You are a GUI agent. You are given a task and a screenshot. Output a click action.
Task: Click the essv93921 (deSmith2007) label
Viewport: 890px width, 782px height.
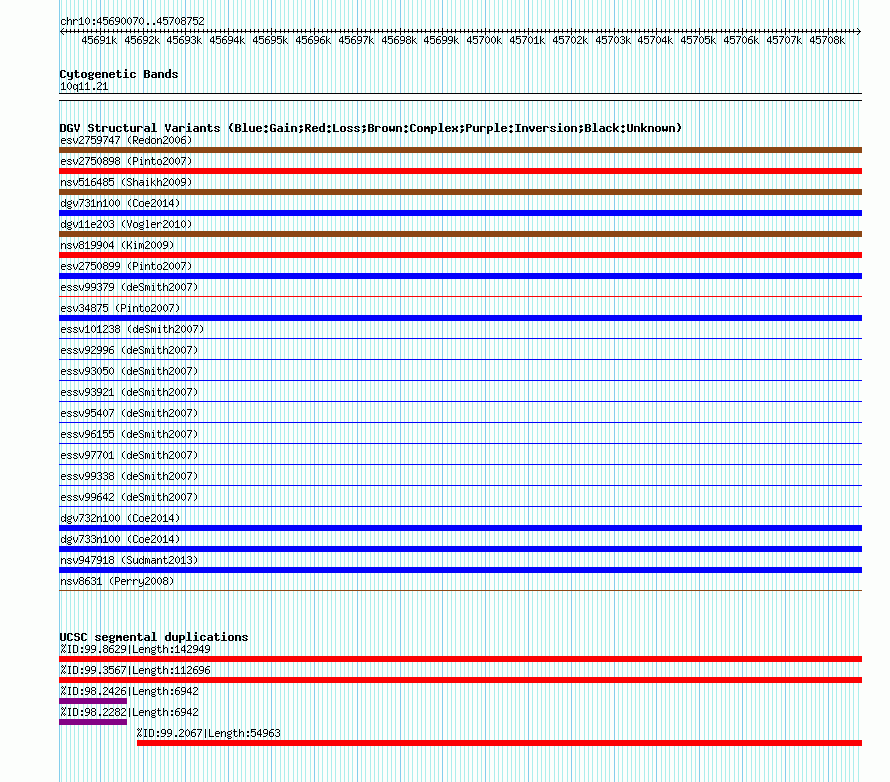click(129, 392)
